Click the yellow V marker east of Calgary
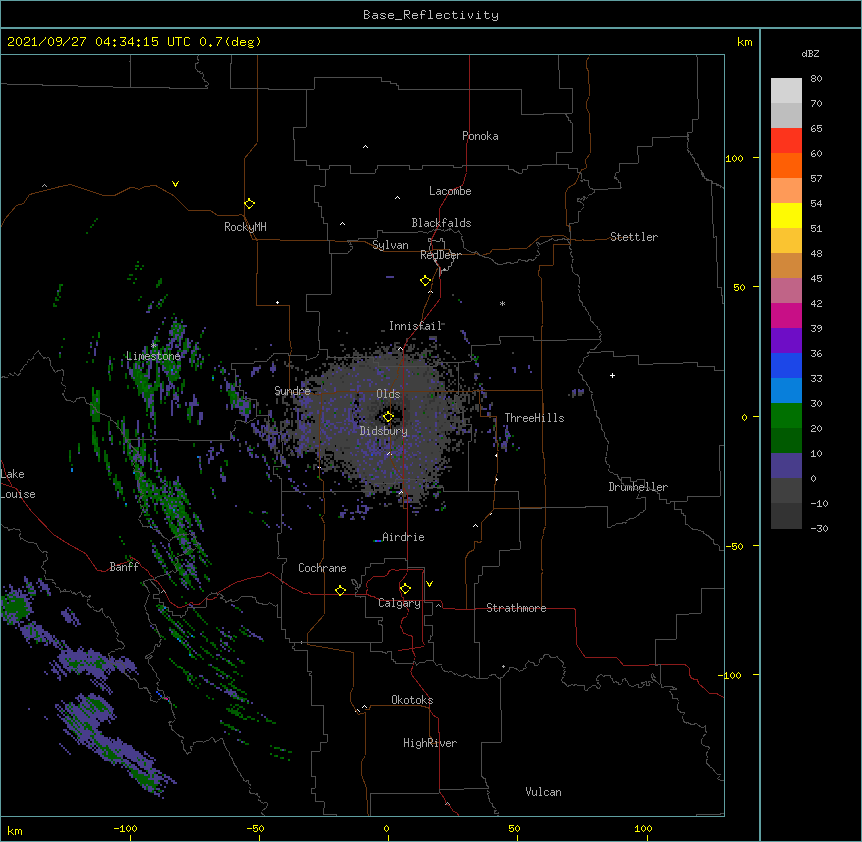The height and width of the screenshot is (842, 862). tap(429, 584)
